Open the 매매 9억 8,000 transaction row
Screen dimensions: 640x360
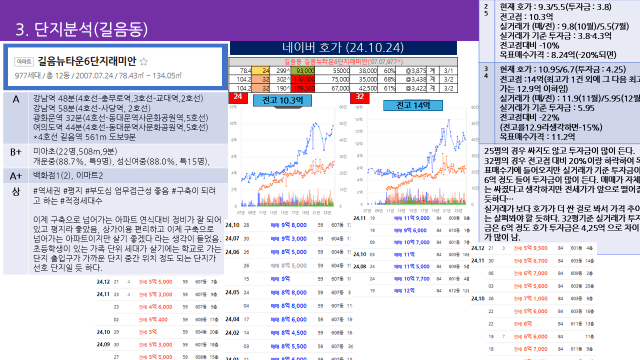287,225
